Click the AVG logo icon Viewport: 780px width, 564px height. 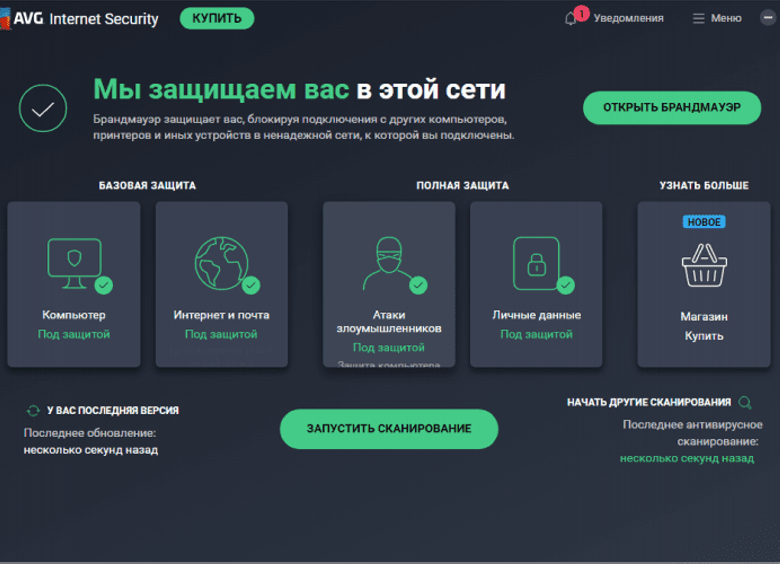pos(5,19)
